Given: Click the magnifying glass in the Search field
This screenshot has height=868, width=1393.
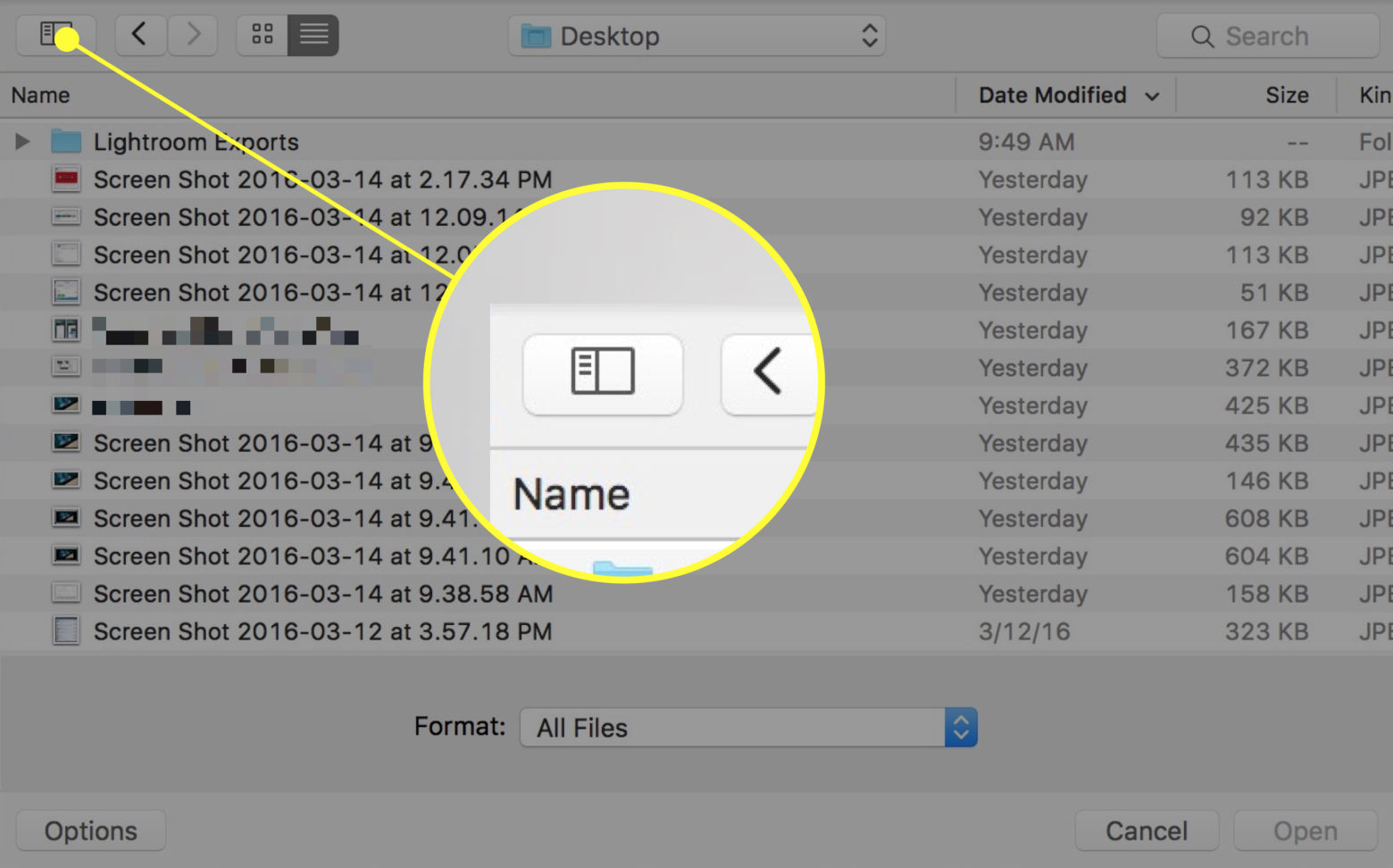Looking at the screenshot, I should coord(1201,36).
